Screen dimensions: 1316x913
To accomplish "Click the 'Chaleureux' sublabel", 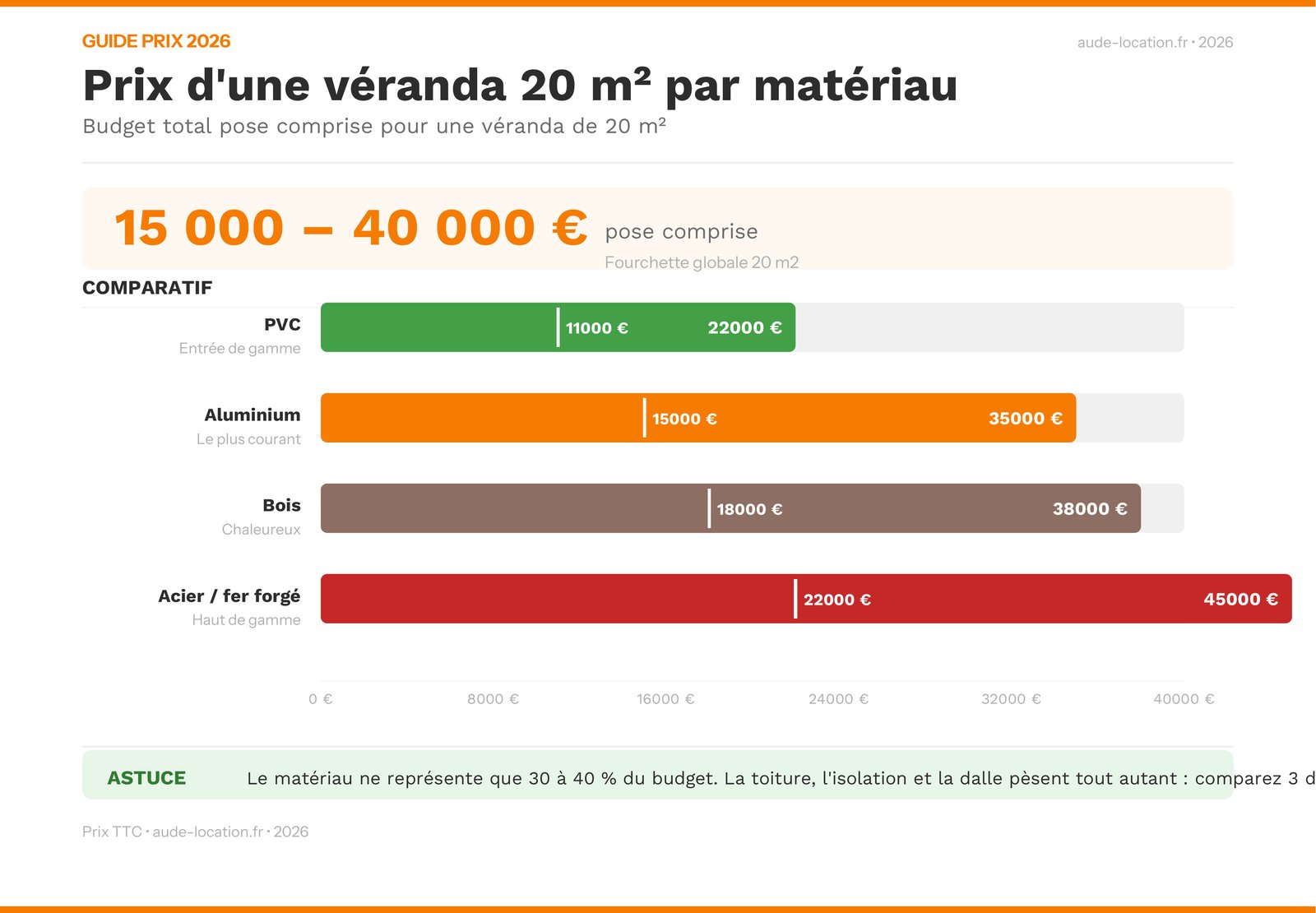I will (x=261, y=530).
